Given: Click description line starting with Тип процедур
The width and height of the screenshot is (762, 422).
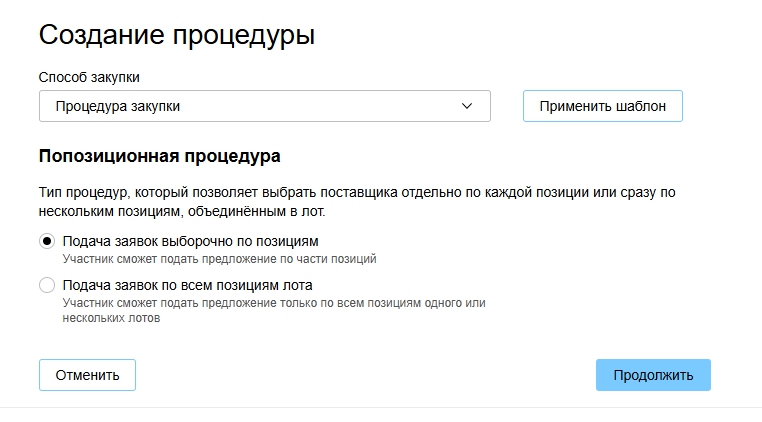Looking at the screenshot, I should pyautogui.click(x=364, y=191).
